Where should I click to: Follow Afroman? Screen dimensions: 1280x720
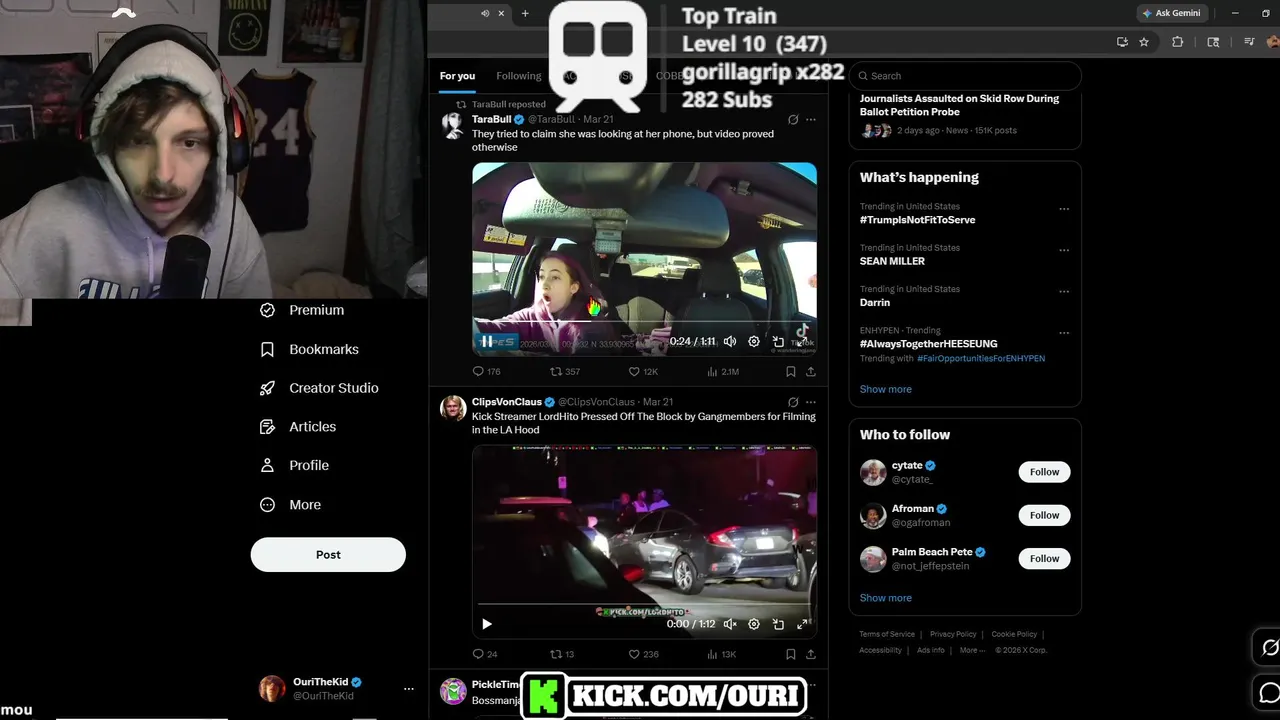click(1044, 515)
